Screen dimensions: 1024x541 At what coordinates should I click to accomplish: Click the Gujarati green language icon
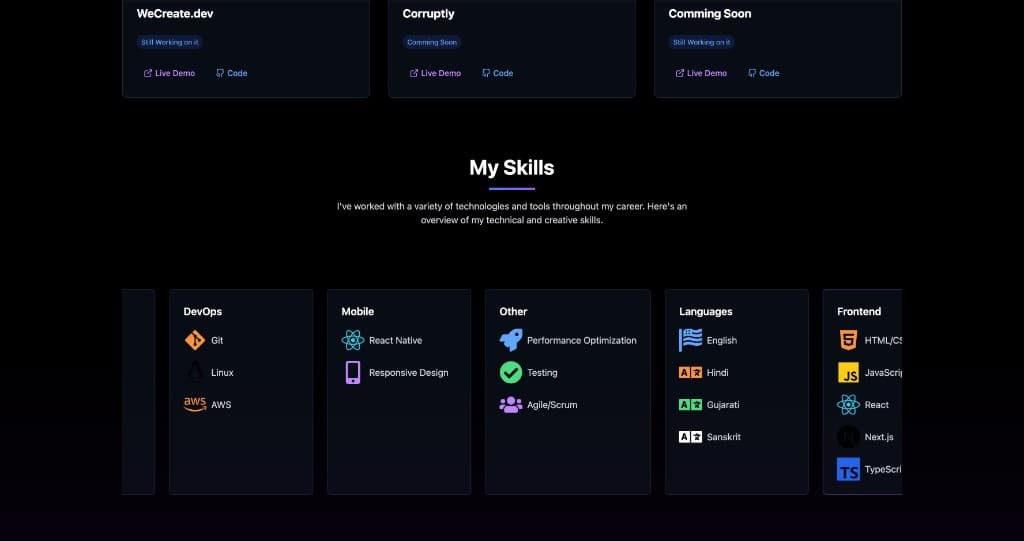point(690,404)
